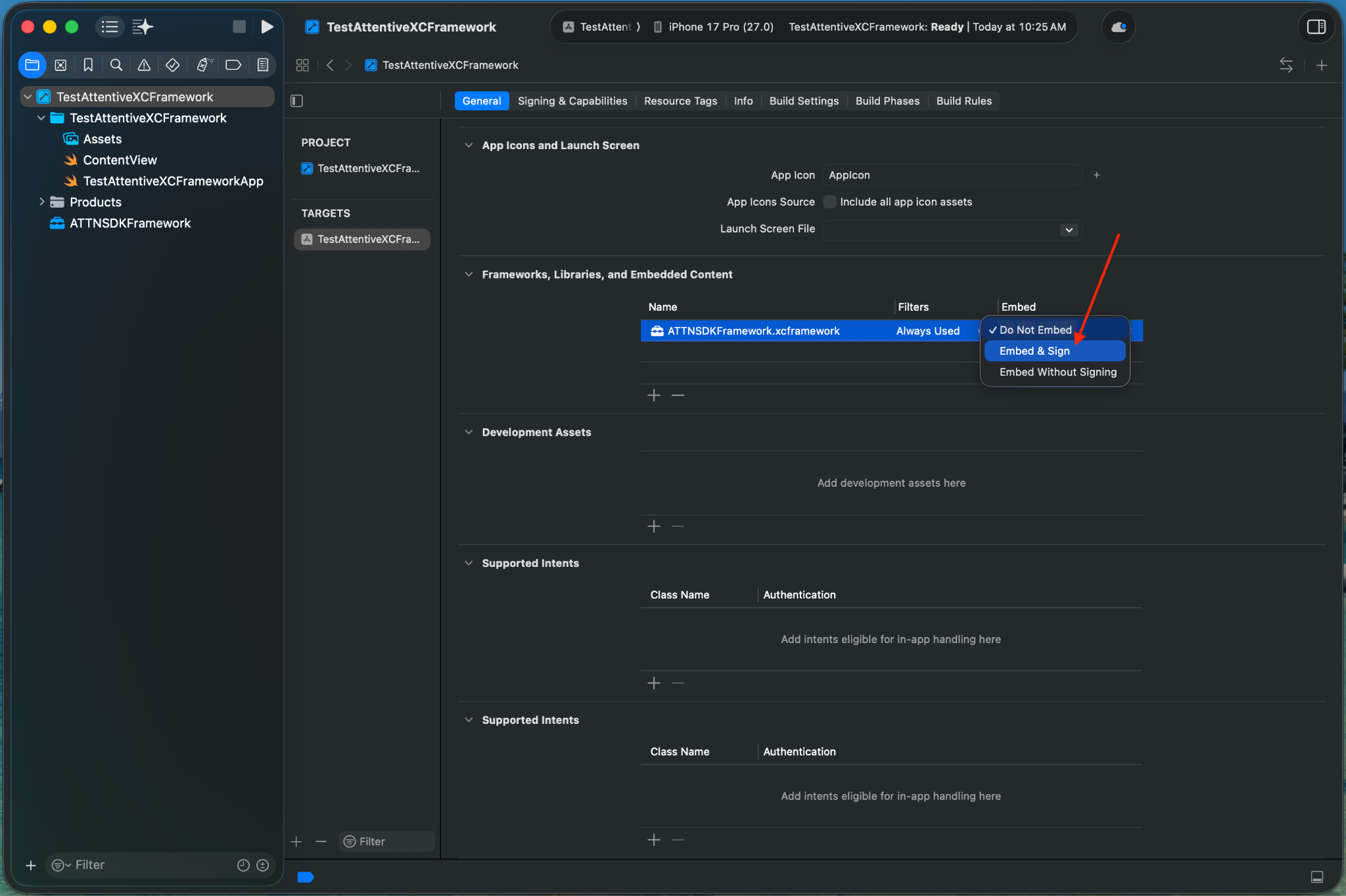Open the Report navigator icon
Image resolution: width=1346 pixels, height=896 pixels.
pos(262,65)
